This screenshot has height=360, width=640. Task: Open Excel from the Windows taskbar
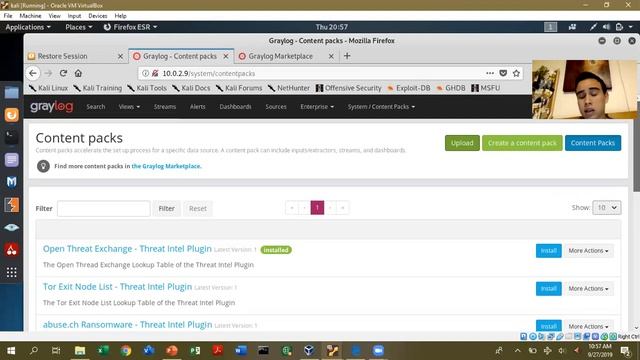[x=103, y=351]
